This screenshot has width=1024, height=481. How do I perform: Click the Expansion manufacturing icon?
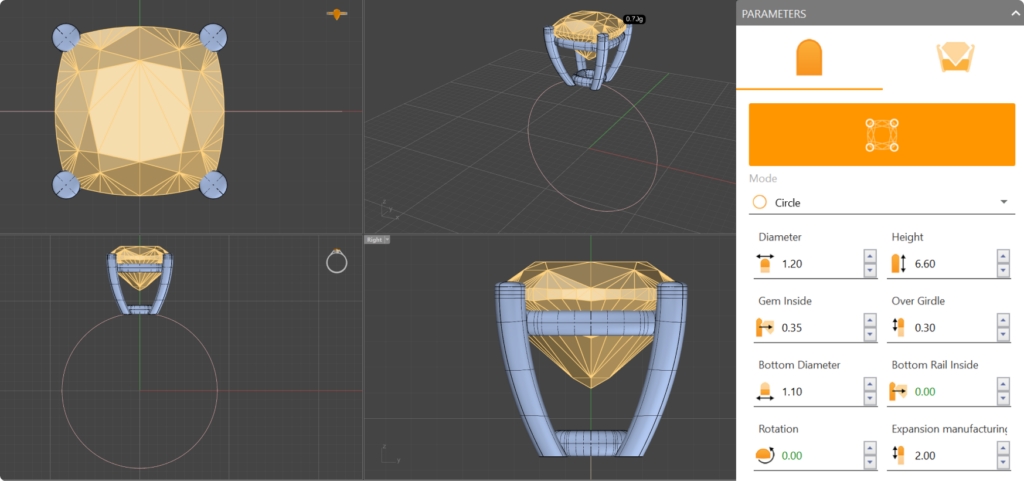(x=899, y=456)
